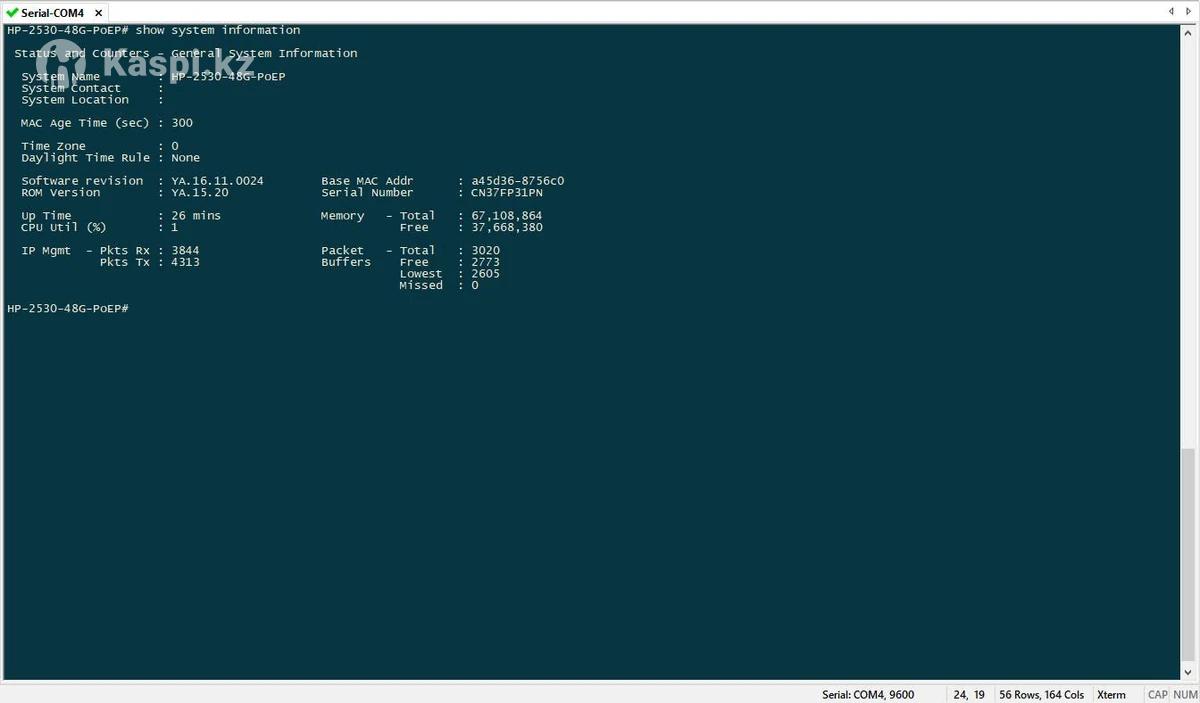Click the free buffers value '2773'
This screenshot has width=1200, height=703.
[x=485, y=262]
